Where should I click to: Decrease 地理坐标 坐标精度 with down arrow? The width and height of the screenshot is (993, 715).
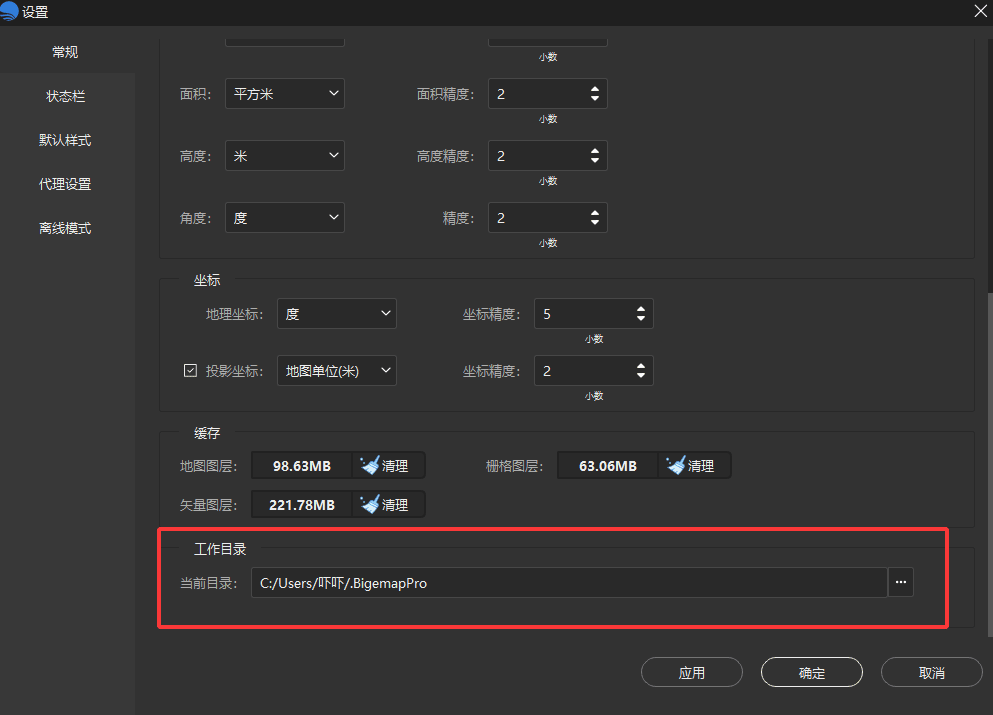(x=641, y=318)
